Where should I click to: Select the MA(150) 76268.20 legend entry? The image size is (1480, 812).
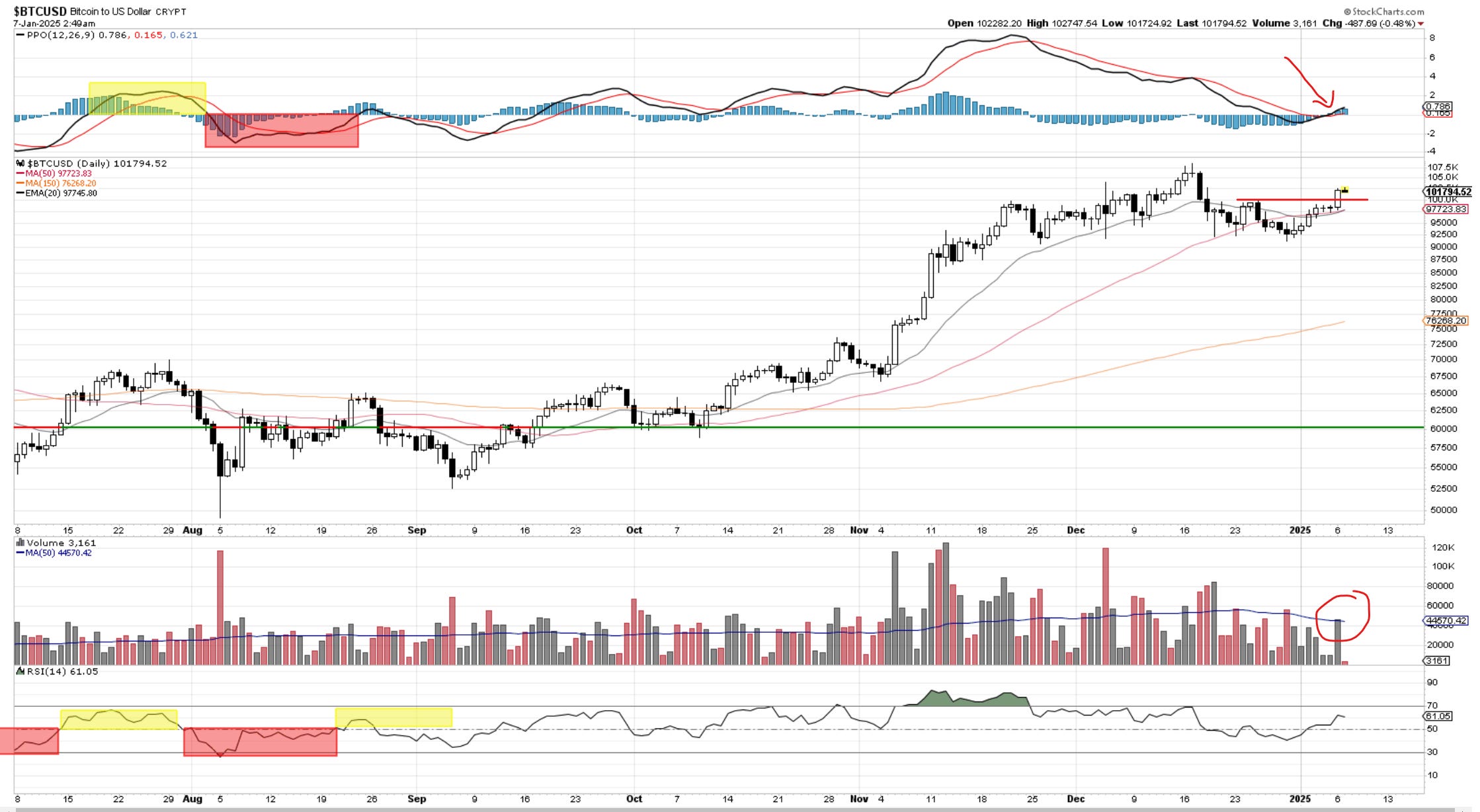(60, 183)
